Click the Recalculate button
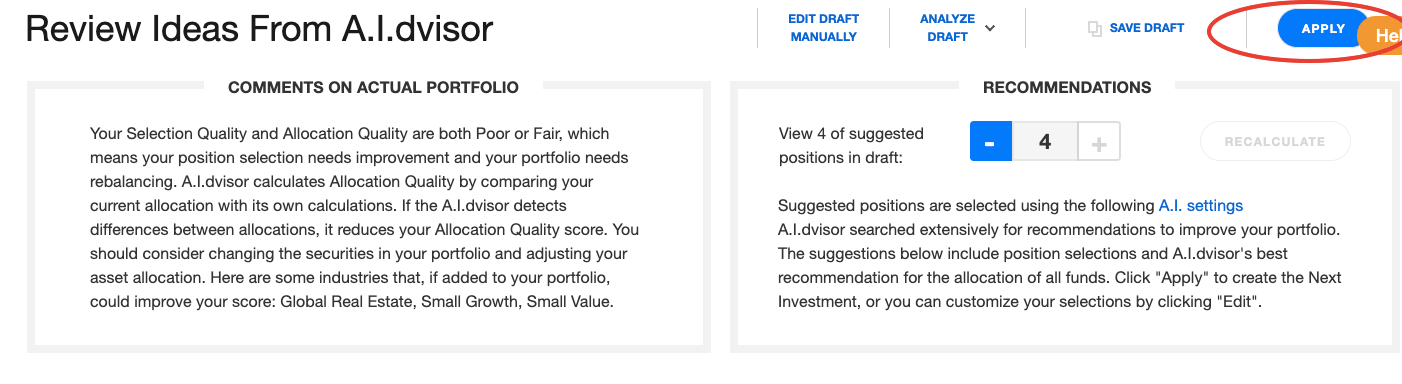1402x384 pixels. tap(1275, 142)
